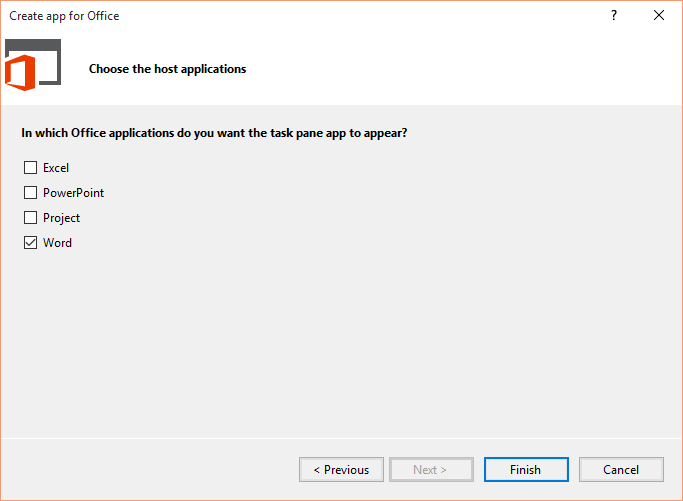Screen dimensions: 683x501
Task: Complete the wizard with Finish
Action: coord(526,470)
